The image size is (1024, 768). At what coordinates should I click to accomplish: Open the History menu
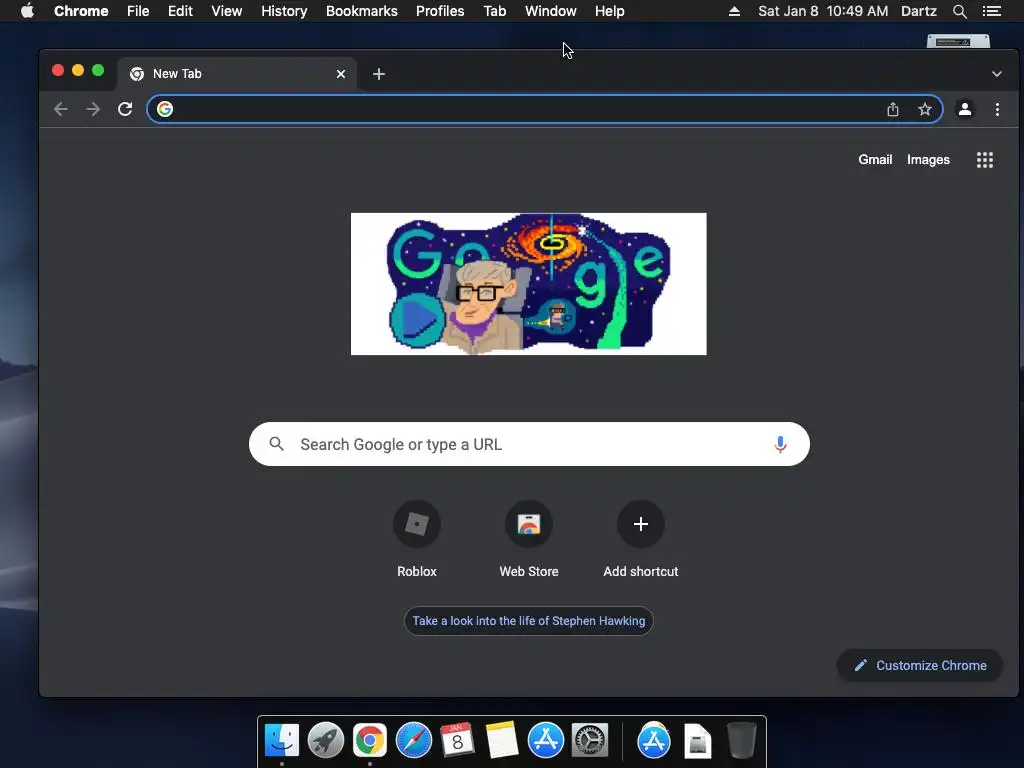[284, 11]
